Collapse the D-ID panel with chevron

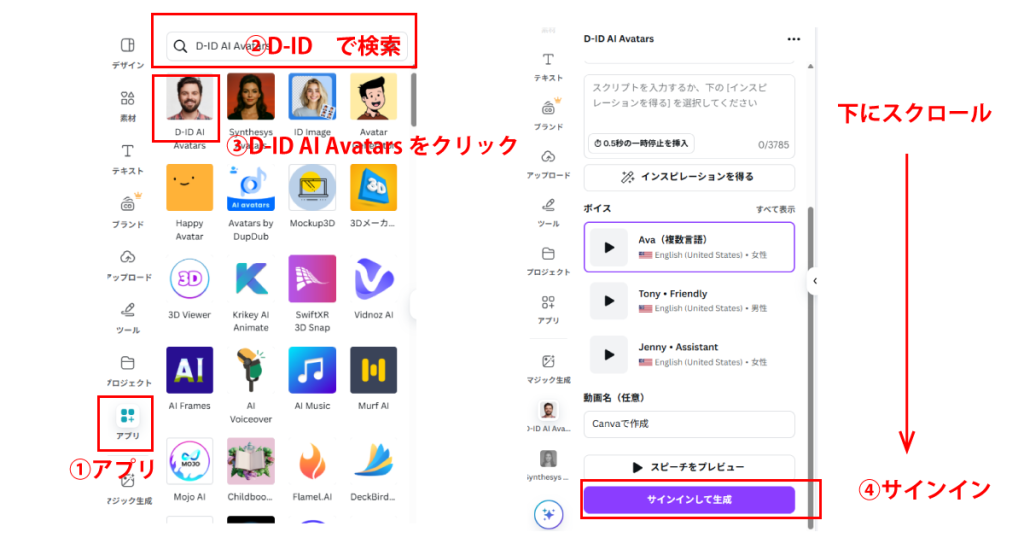(814, 281)
